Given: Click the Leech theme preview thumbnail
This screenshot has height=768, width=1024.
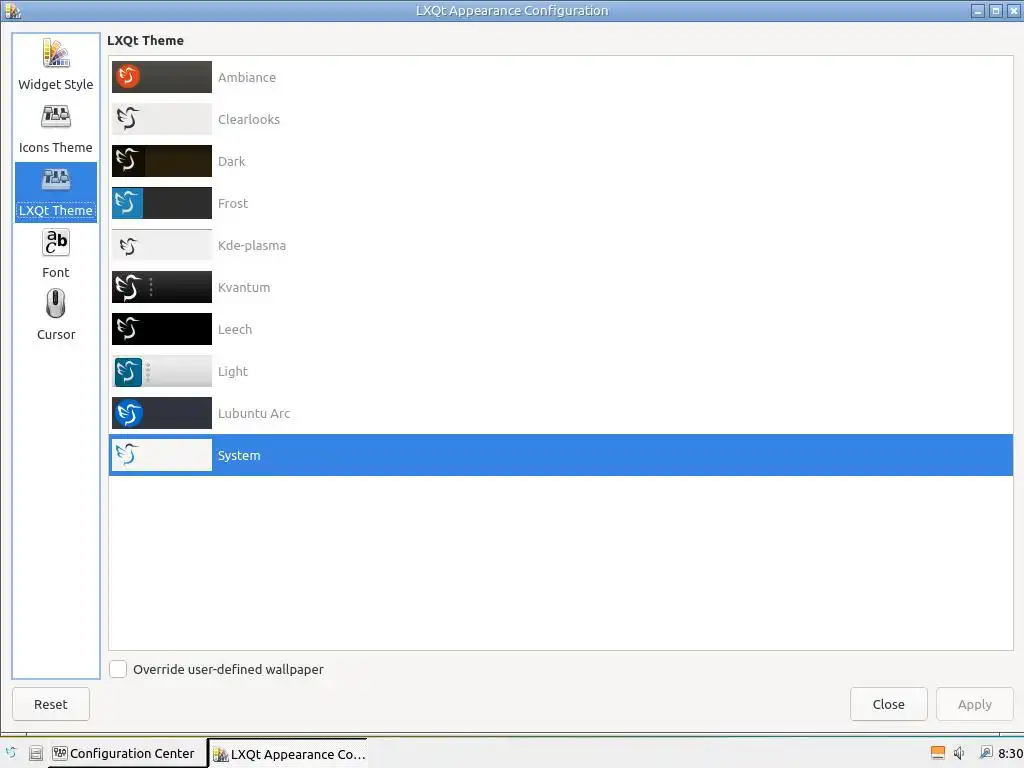Looking at the screenshot, I should point(162,329).
